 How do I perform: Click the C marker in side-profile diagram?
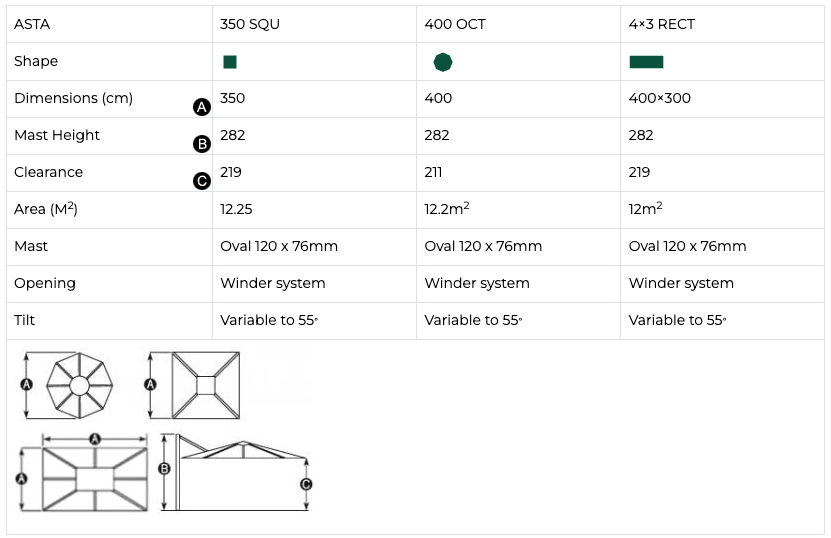click(x=306, y=483)
